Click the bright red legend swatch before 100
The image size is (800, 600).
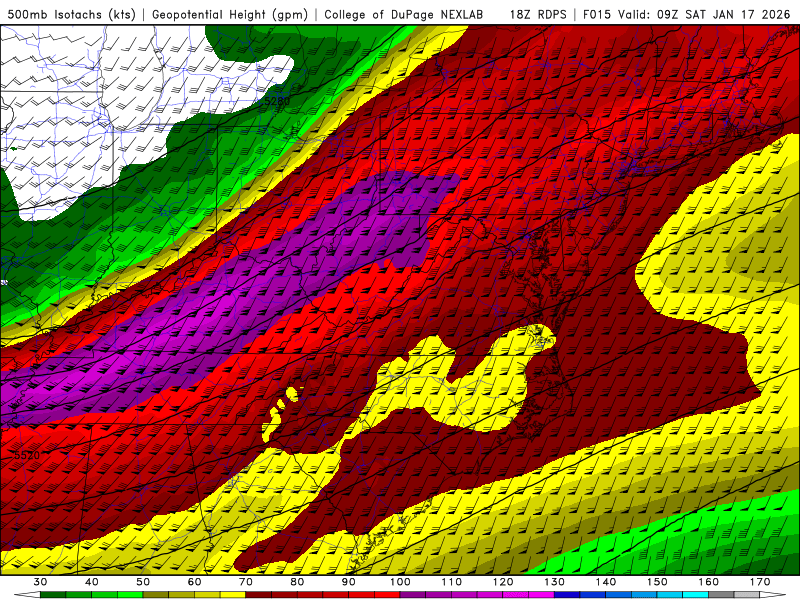387,595
